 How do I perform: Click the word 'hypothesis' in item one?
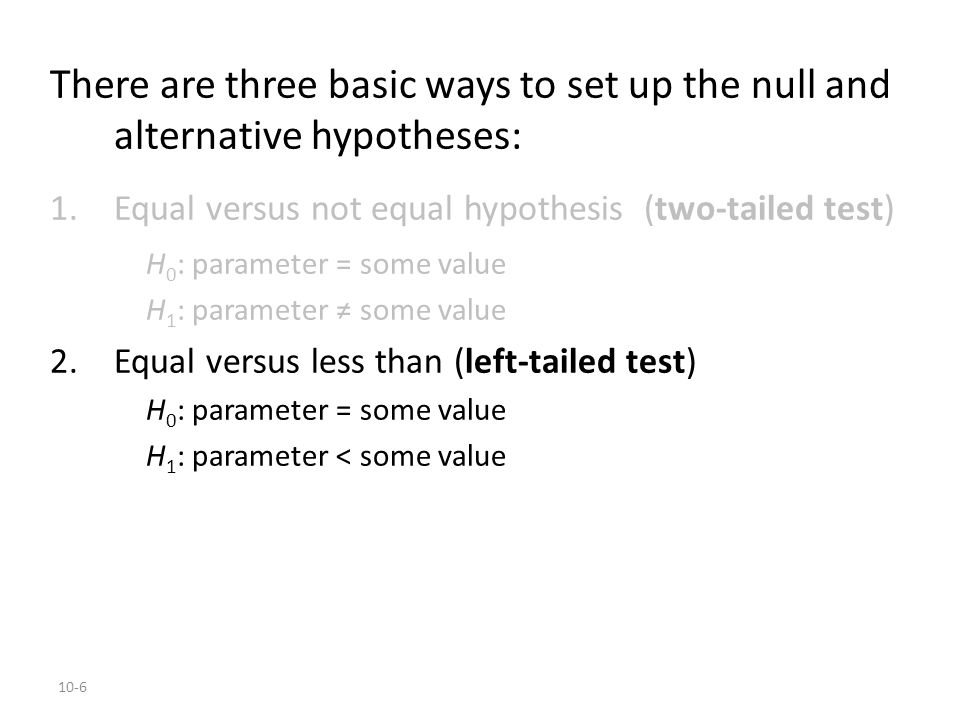542,211
